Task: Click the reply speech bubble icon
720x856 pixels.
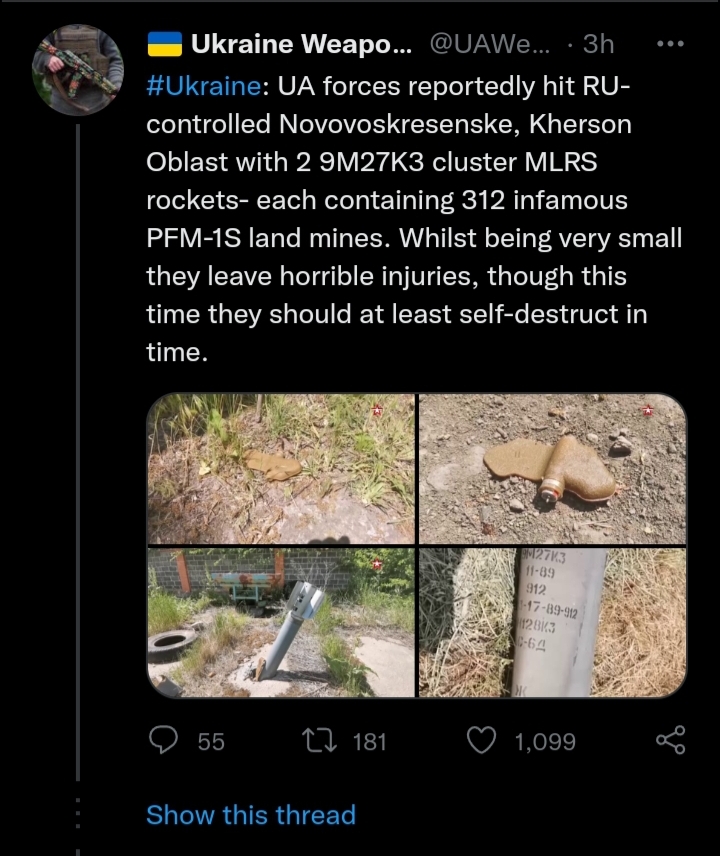Action: (x=162, y=740)
